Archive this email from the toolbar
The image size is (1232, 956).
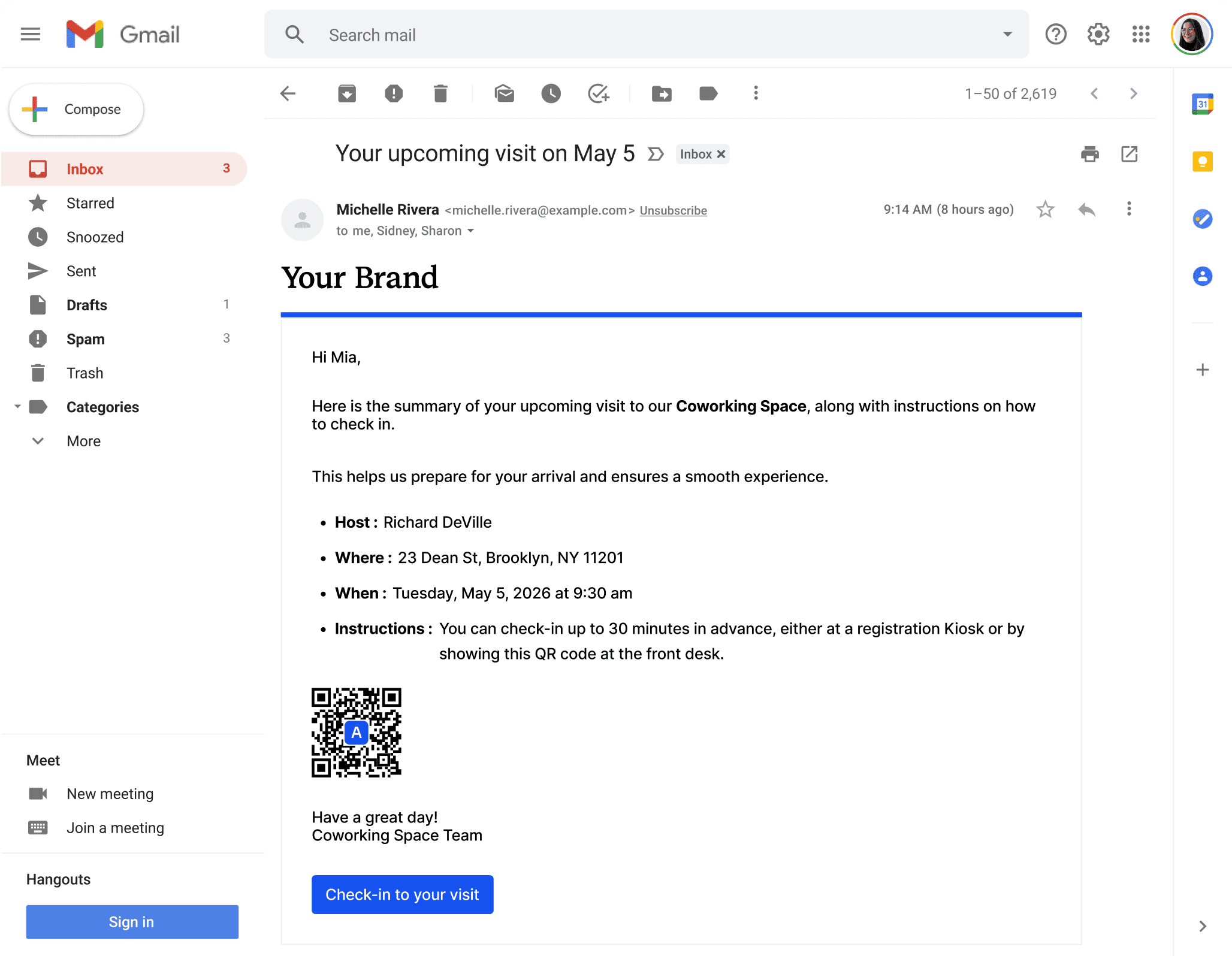click(x=347, y=93)
